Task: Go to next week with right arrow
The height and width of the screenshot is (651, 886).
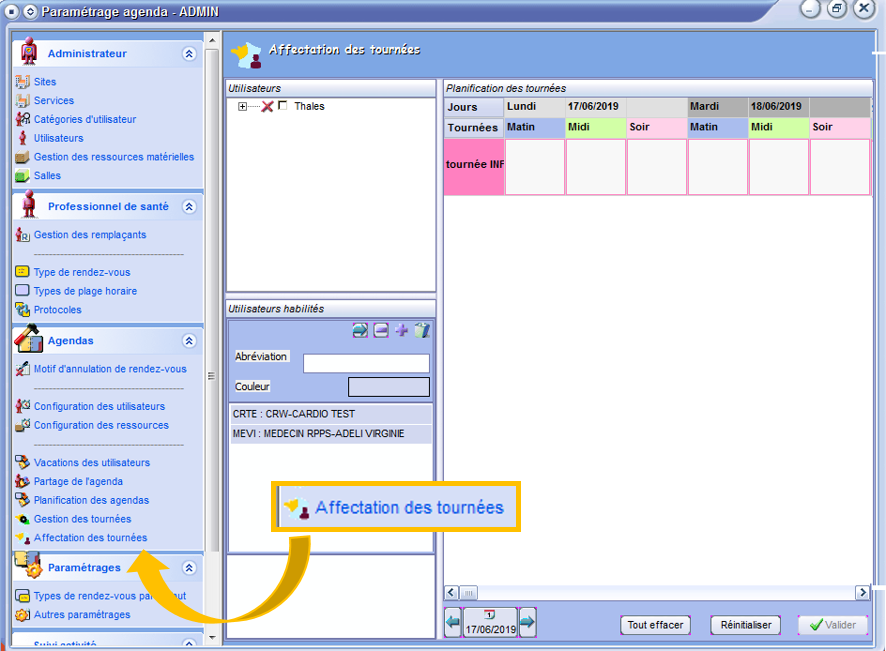Action: (527, 622)
